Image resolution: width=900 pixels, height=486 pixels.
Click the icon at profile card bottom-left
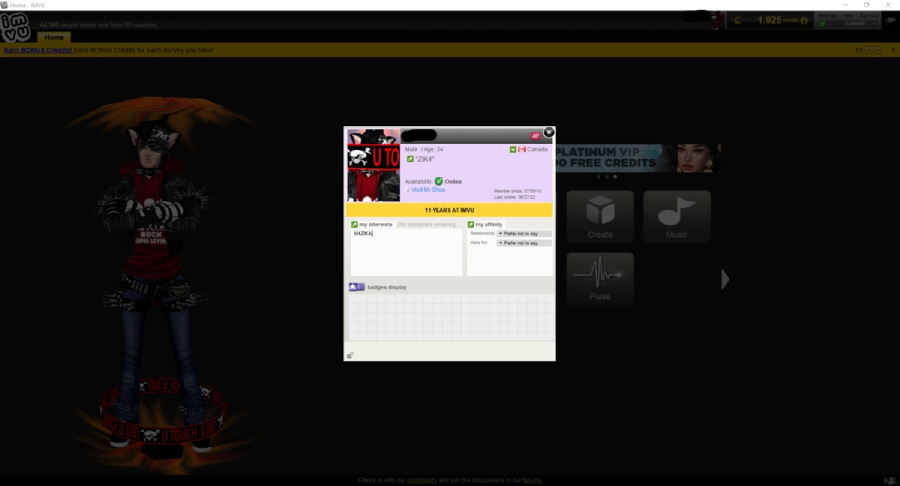(x=350, y=355)
